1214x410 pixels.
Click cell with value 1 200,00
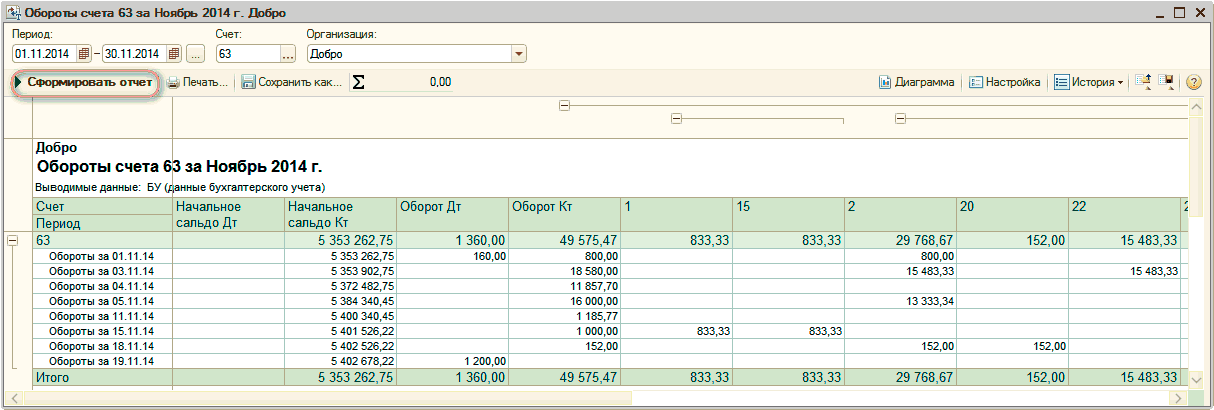453,361
